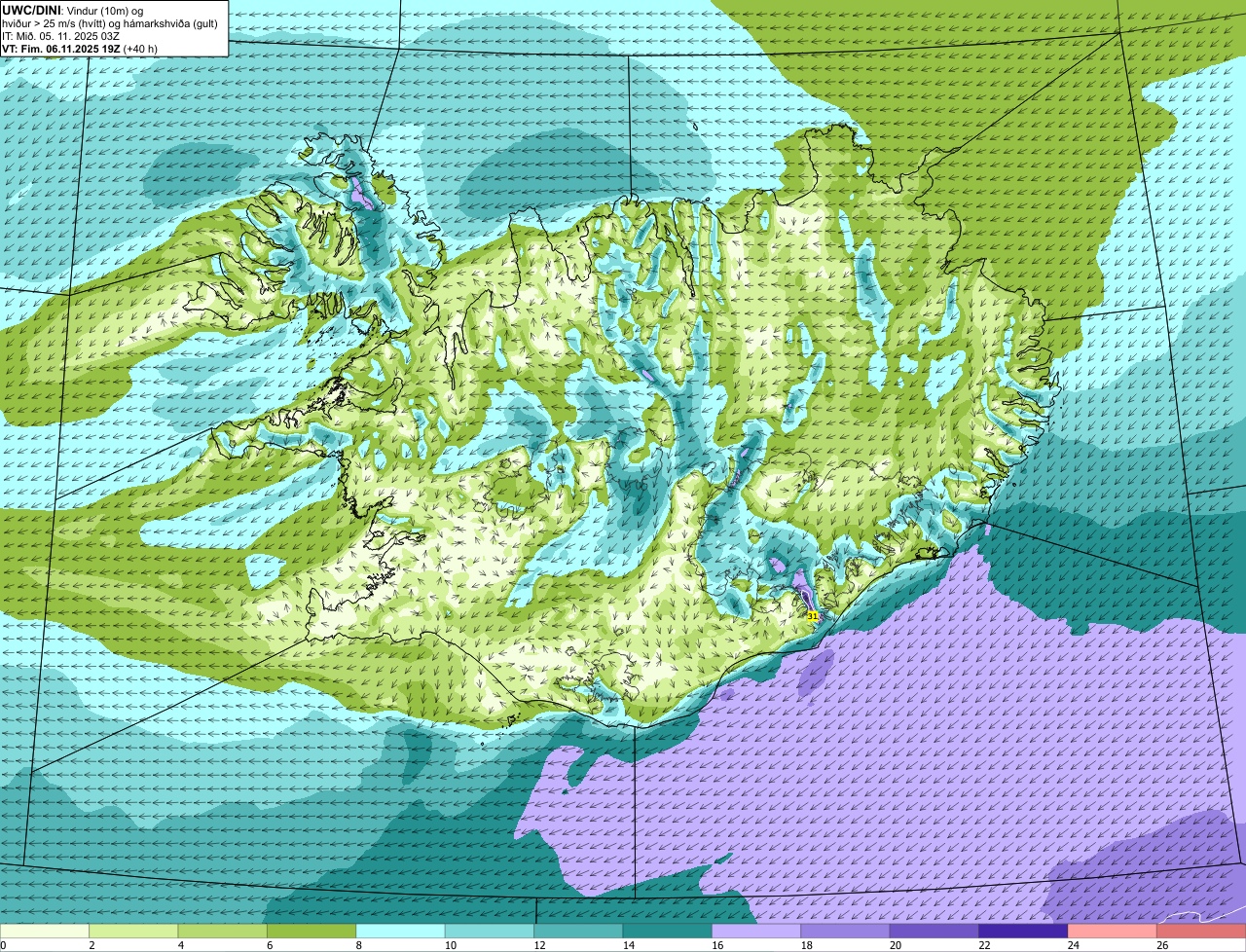Click the 8–10 m/s light cyan swatch

coord(401,931)
